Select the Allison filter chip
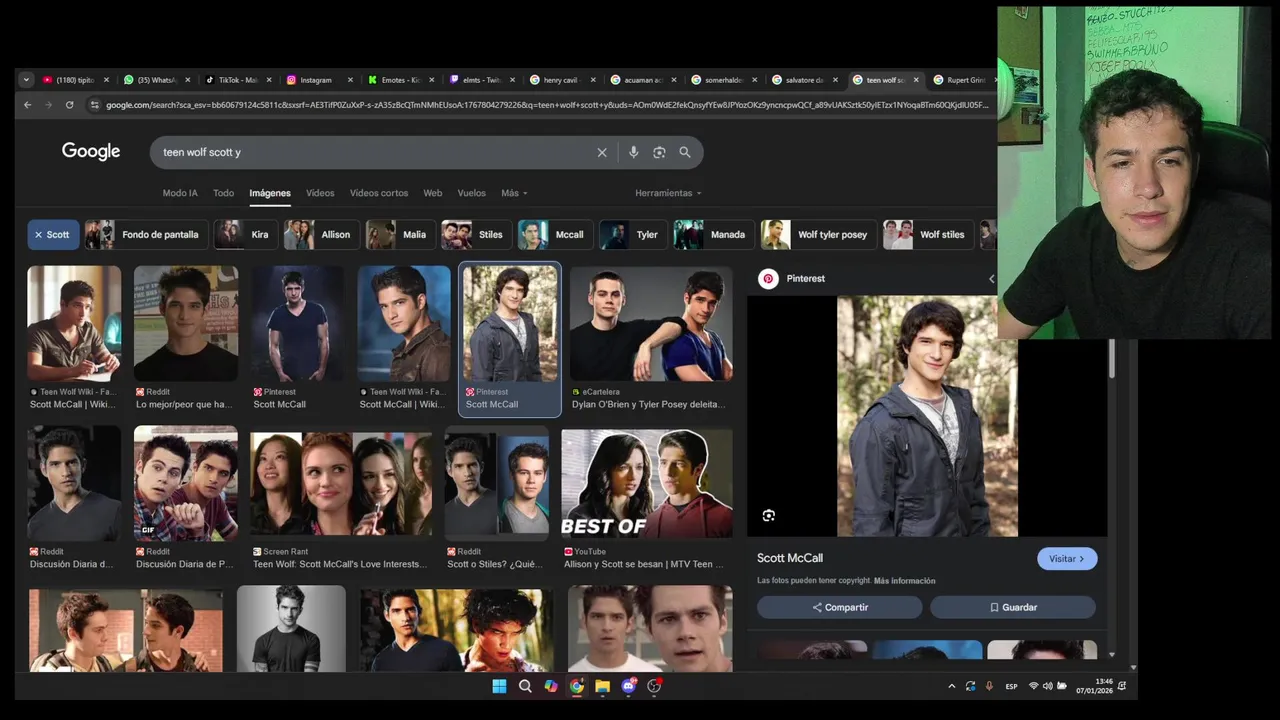This screenshot has width=1280, height=720. (x=322, y=235)
